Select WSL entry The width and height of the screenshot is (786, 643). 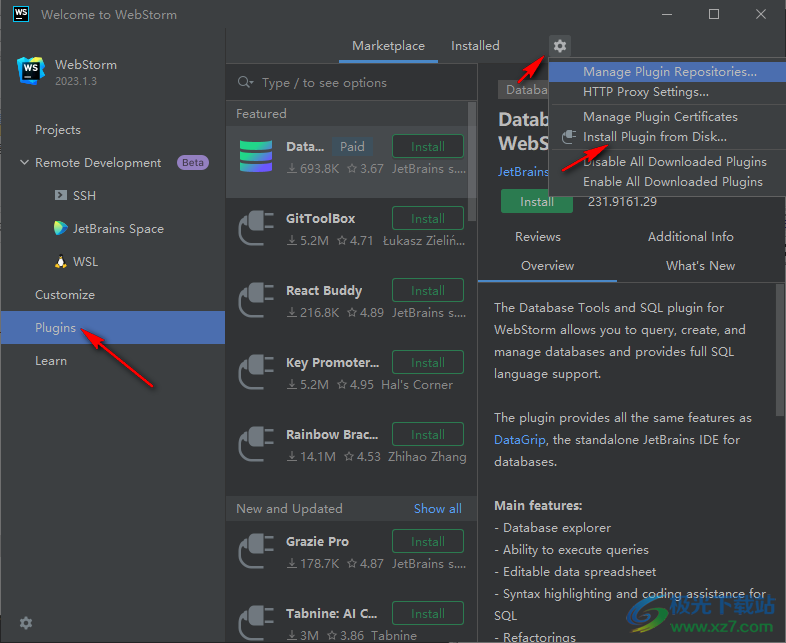pos(85,262)
